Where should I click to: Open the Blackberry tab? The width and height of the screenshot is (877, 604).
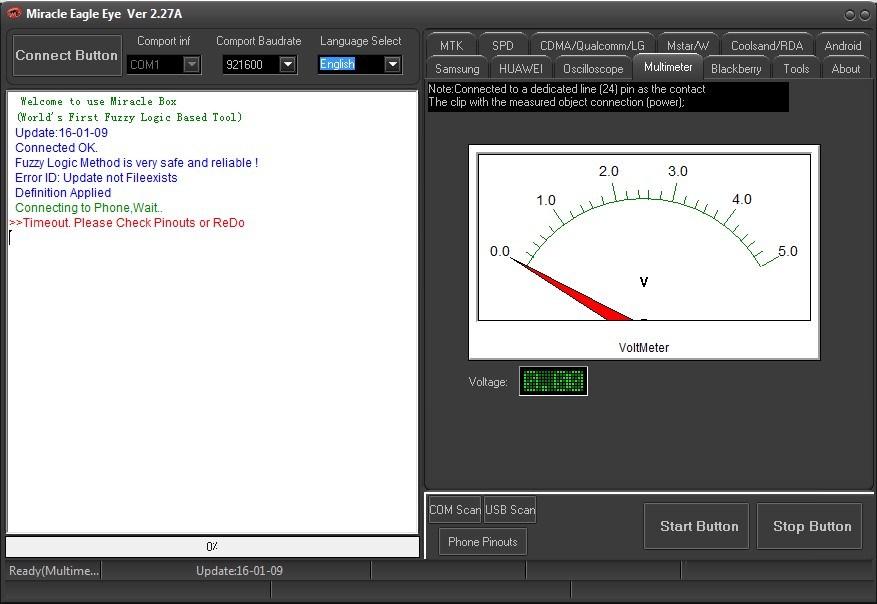point(736,69)
